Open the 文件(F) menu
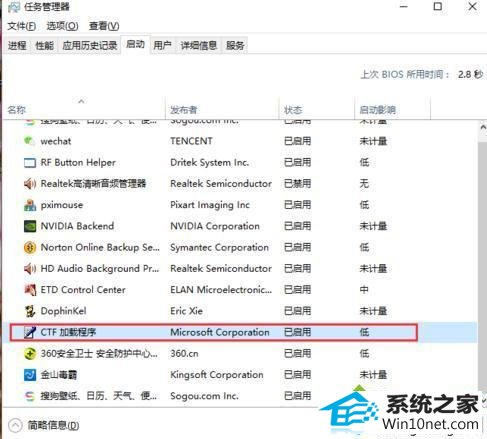Screen dimensions: 487x439 pyautogui.click(x=22, y=26)
